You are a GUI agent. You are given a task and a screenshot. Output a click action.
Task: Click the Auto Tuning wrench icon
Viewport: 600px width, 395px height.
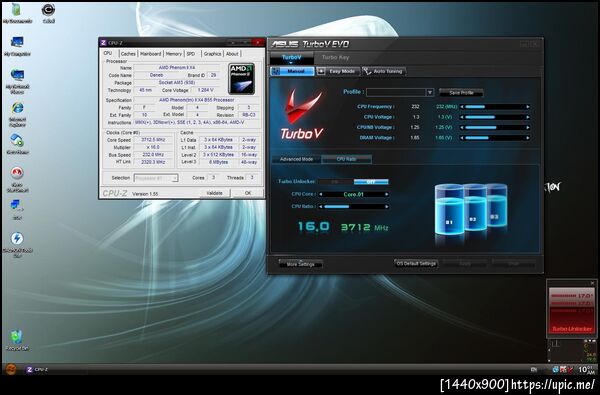[x=367, y=71]
